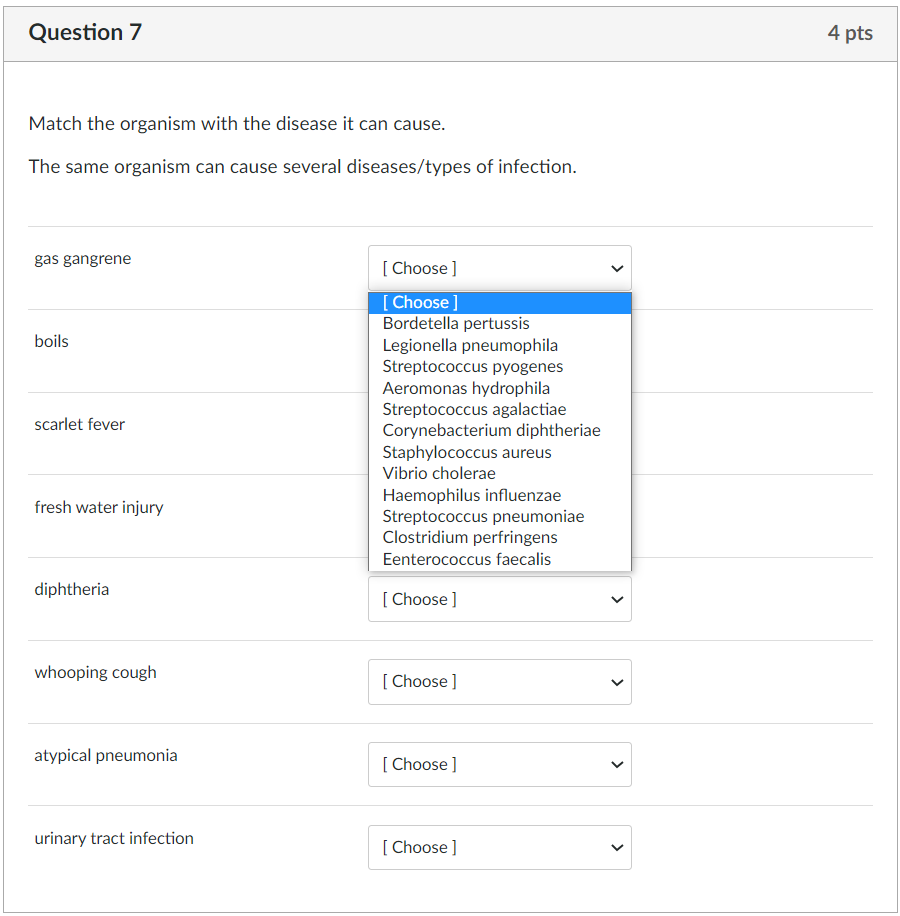Open the whooping cough dropdown
900x916 pixels.
coord(499,682)
